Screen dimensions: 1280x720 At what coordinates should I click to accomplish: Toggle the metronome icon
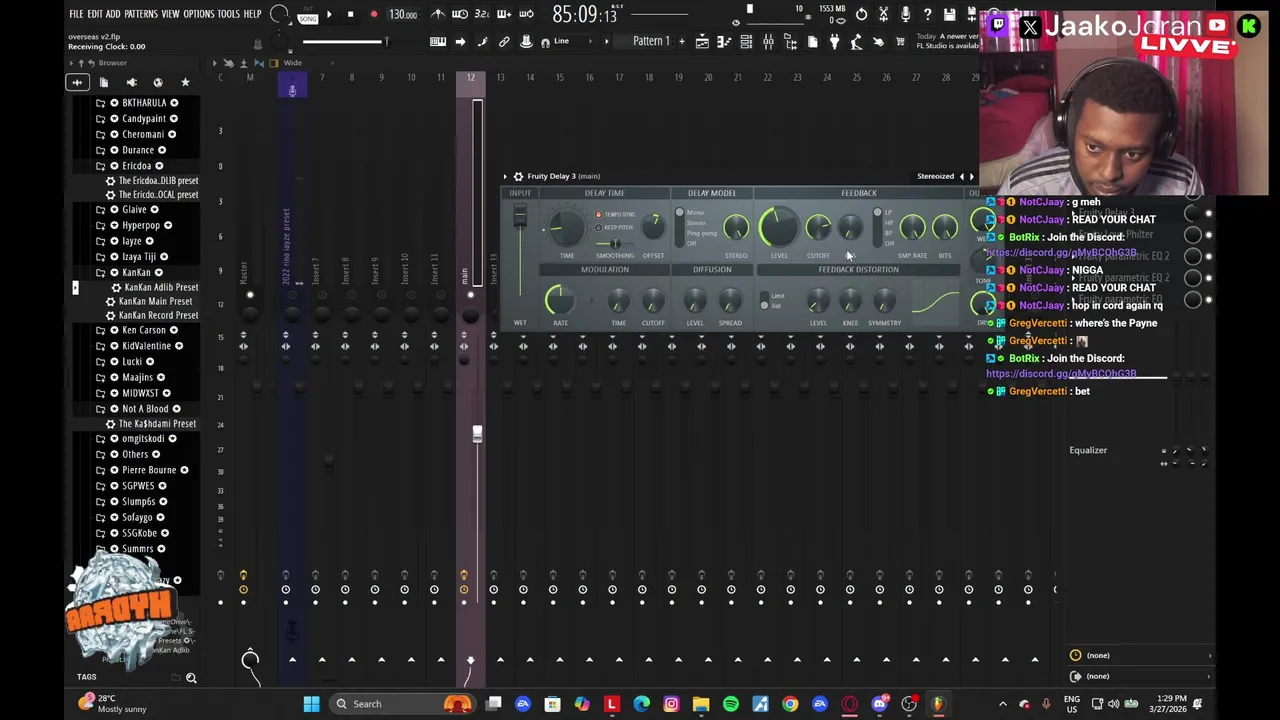pyautogui.click(x=438, y=14)
